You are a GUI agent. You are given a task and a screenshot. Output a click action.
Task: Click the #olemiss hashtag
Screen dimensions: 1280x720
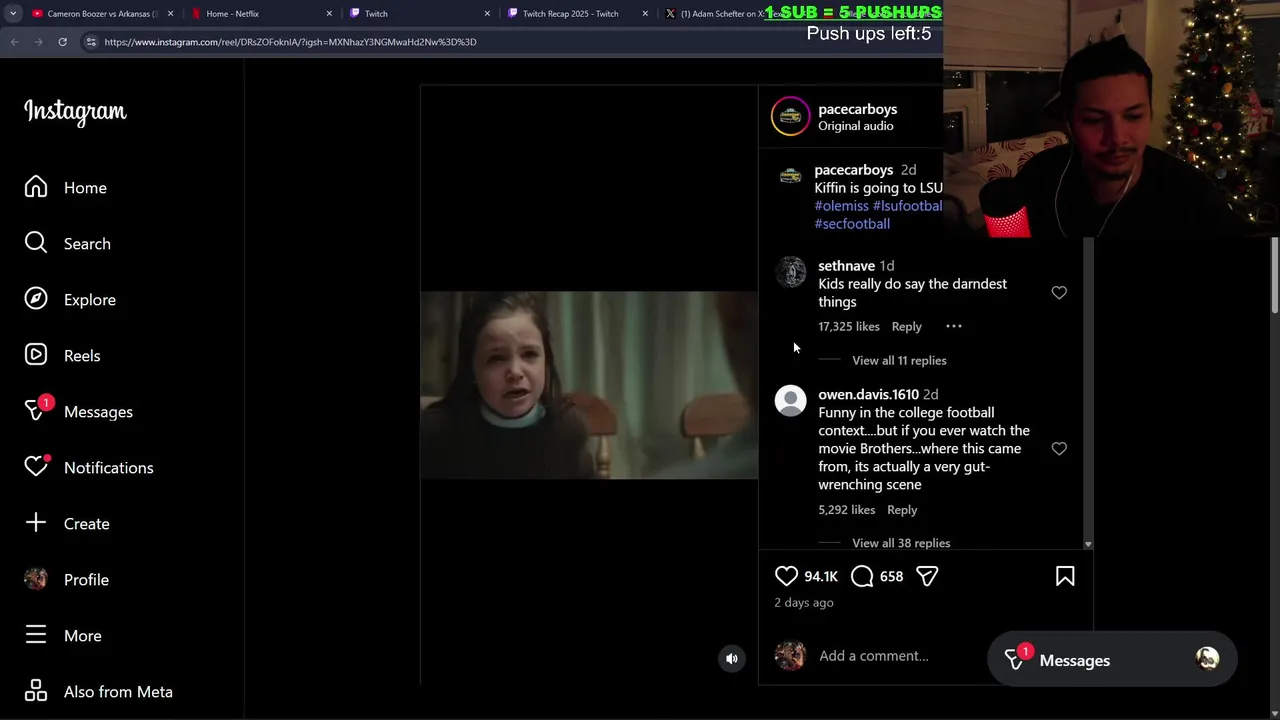pyautogui.click(x=841, y=206)
